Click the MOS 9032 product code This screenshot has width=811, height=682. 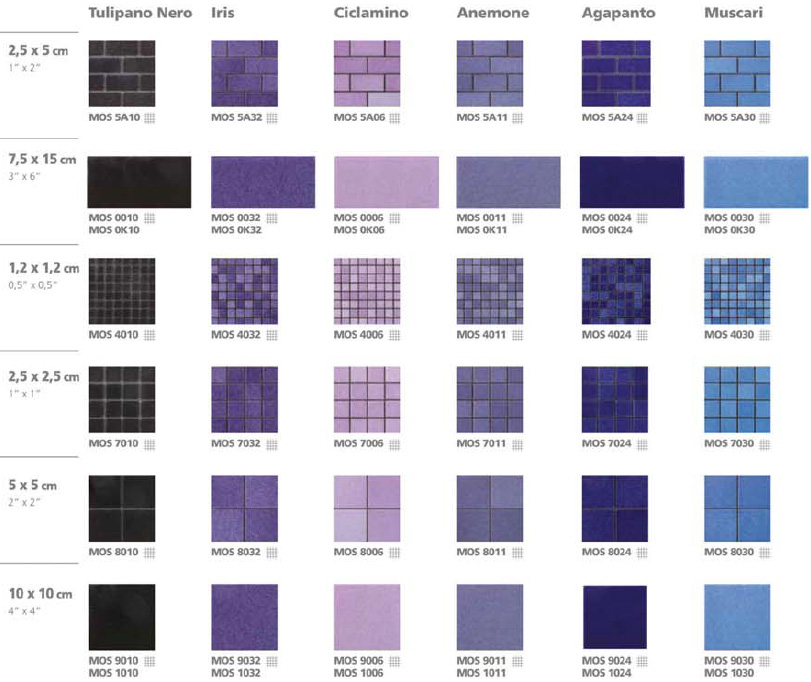tap(236, 661)
